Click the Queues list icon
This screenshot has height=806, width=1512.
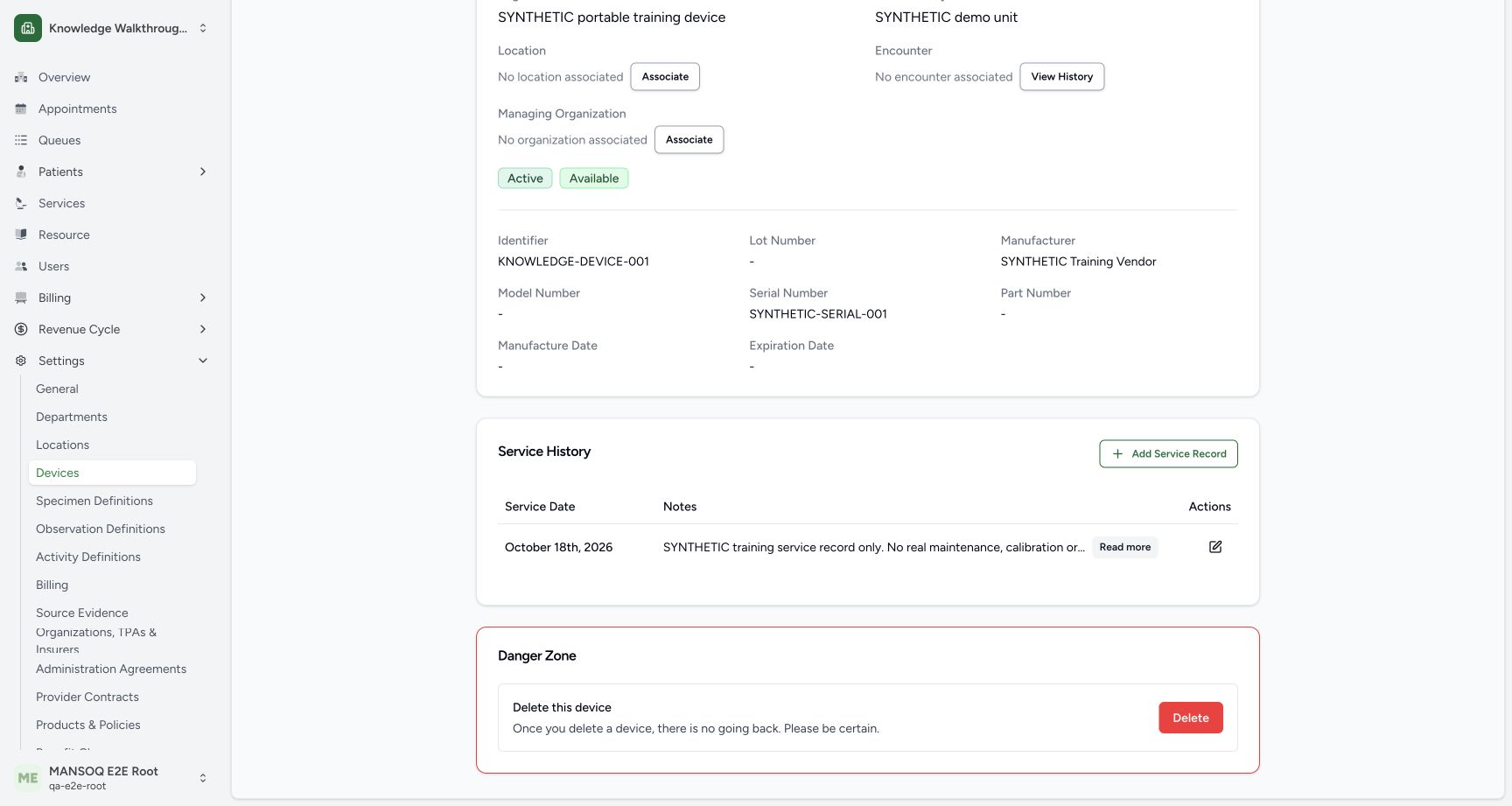pos(21,140)
